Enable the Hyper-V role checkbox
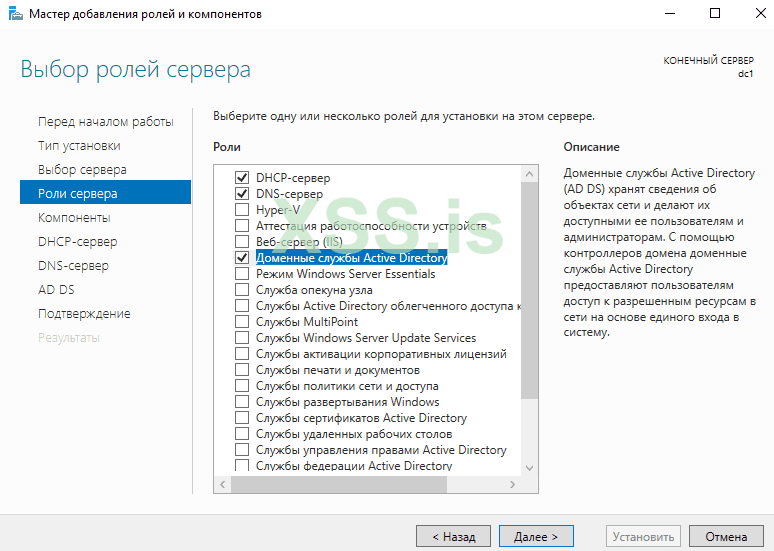Viewport: 774px width, 551px height. point(242,209)
